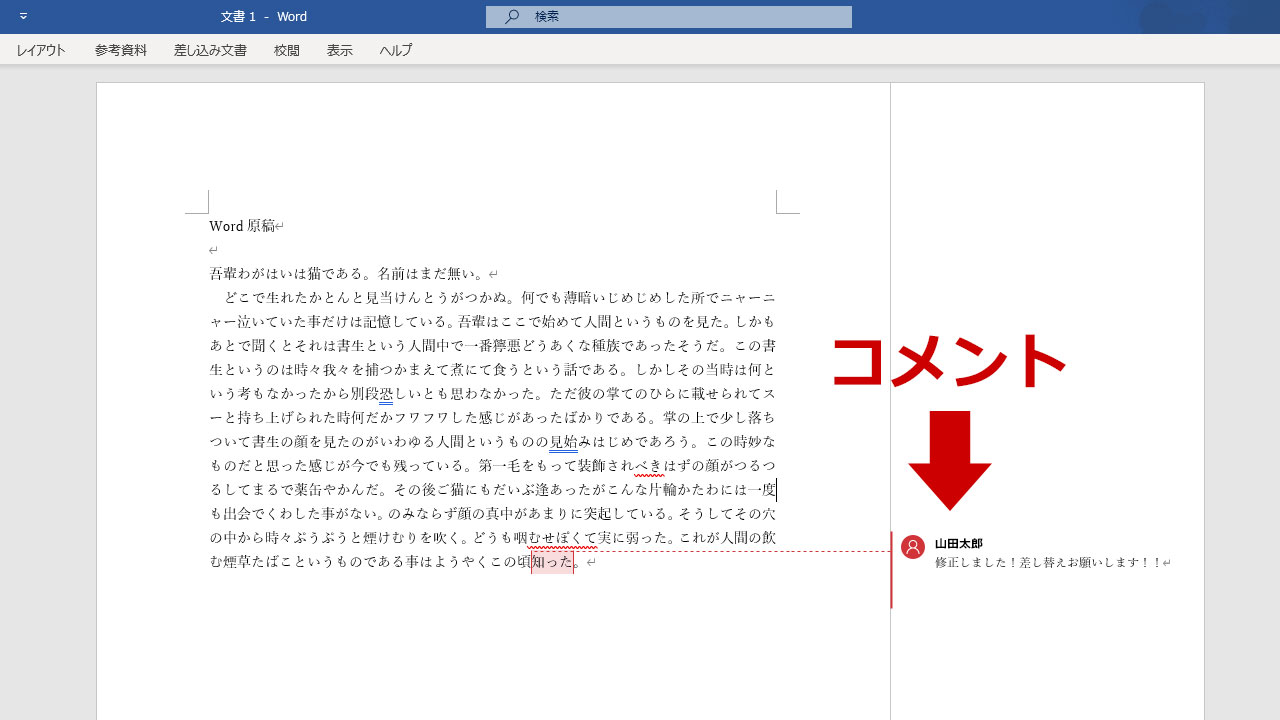This screenshot has width=1280, height=720.
Task: Click the title text 文書 1 - Word
Action: pos(264,17)
